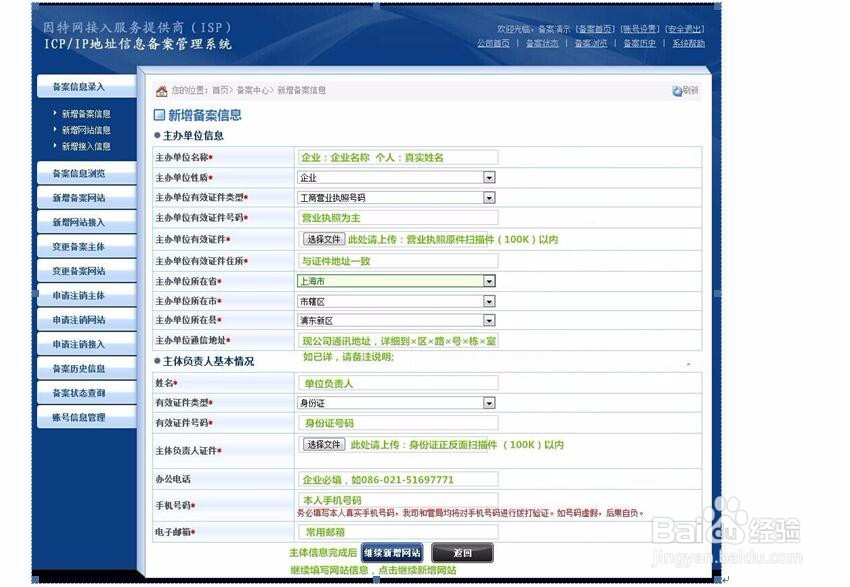Click the 主办单位名称 input field
The height and width of the screenshot is (587, 850).
[x=400, y=157]
